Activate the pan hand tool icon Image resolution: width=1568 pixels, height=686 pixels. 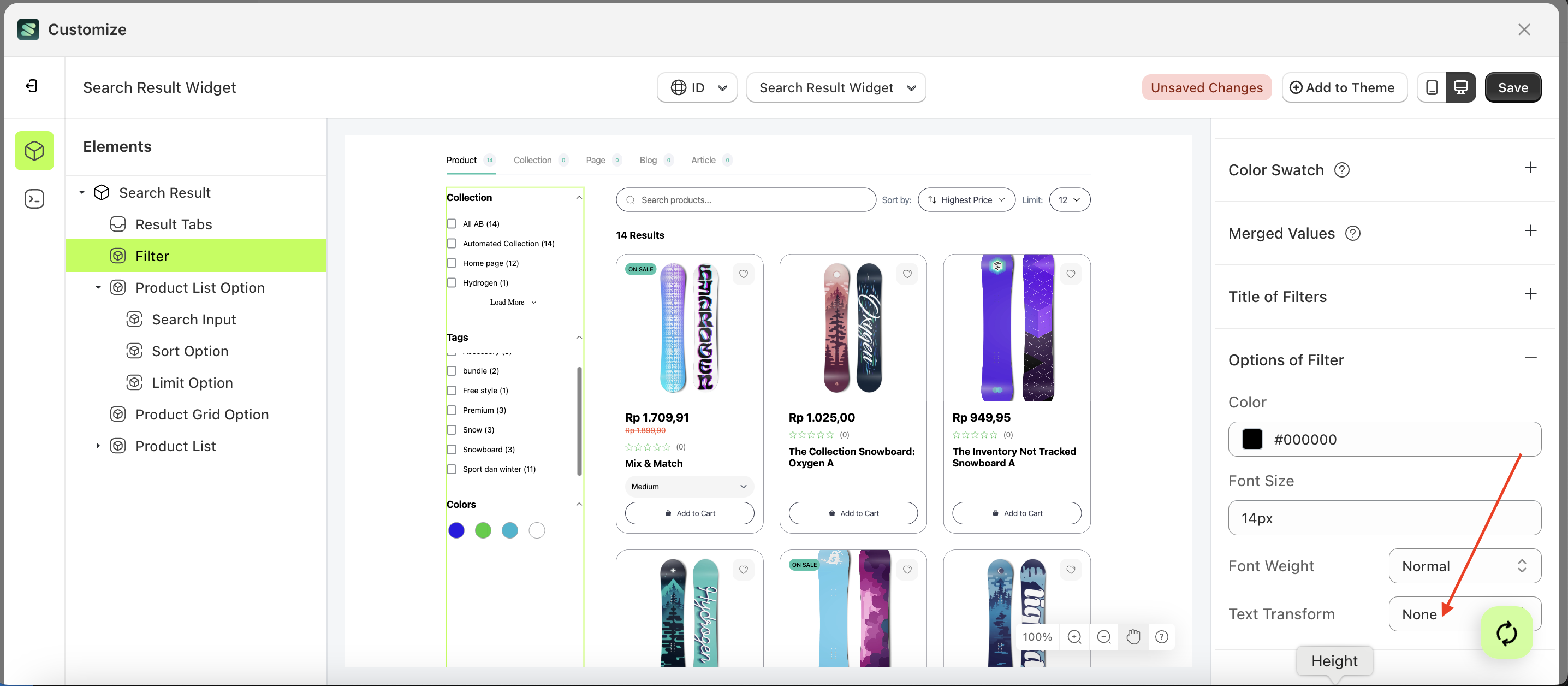point(1133,637)
